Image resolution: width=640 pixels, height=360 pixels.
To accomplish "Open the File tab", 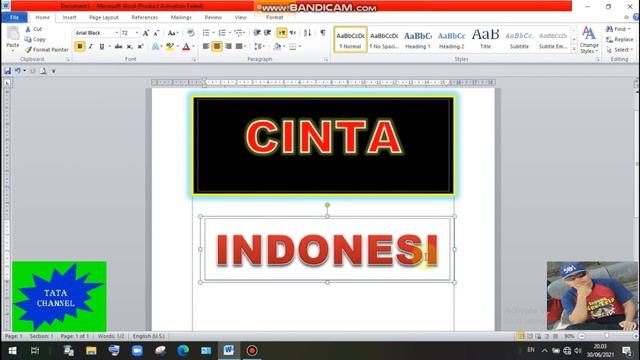I will point(14,18).
